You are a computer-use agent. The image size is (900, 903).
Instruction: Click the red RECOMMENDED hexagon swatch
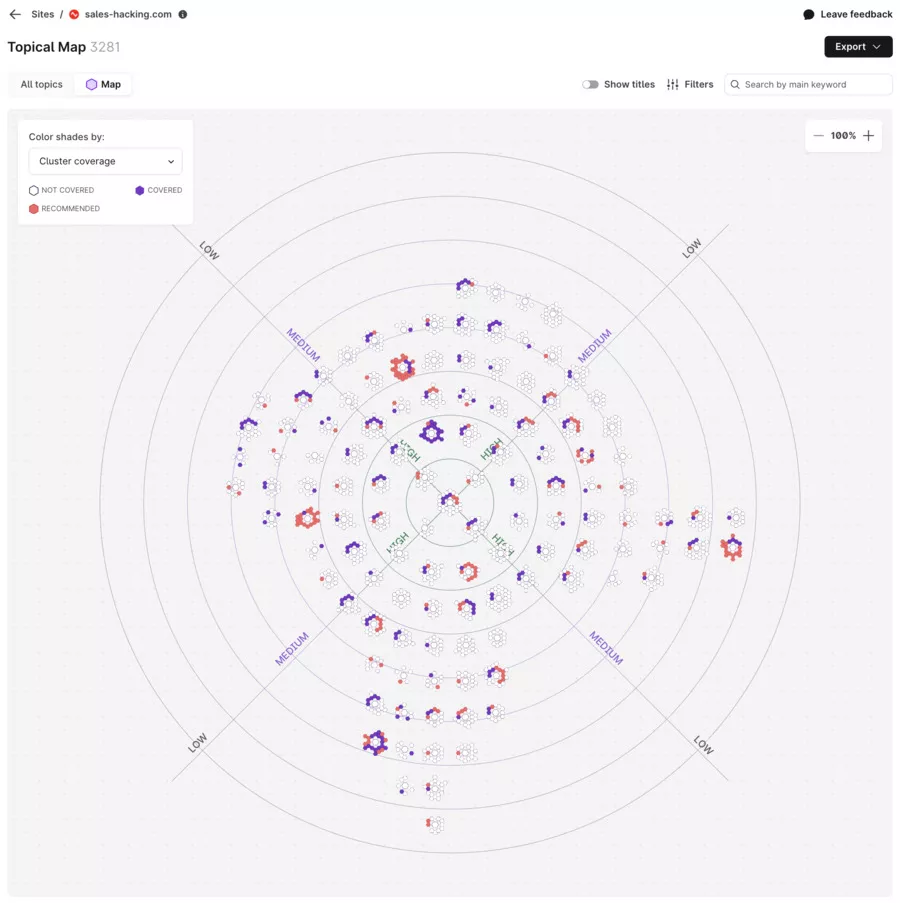[32, 208]
